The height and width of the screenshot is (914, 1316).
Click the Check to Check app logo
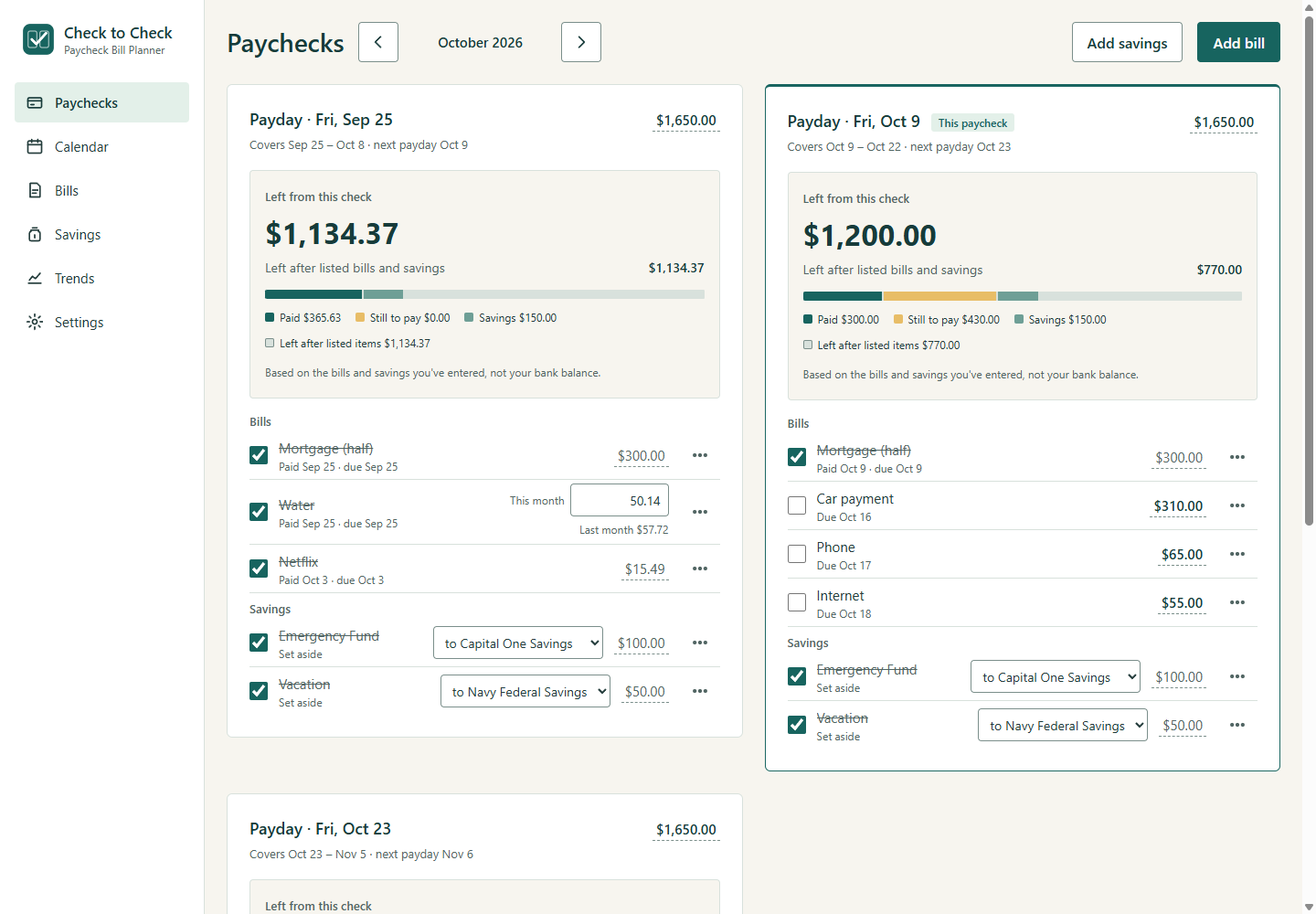tap(38, 39)
